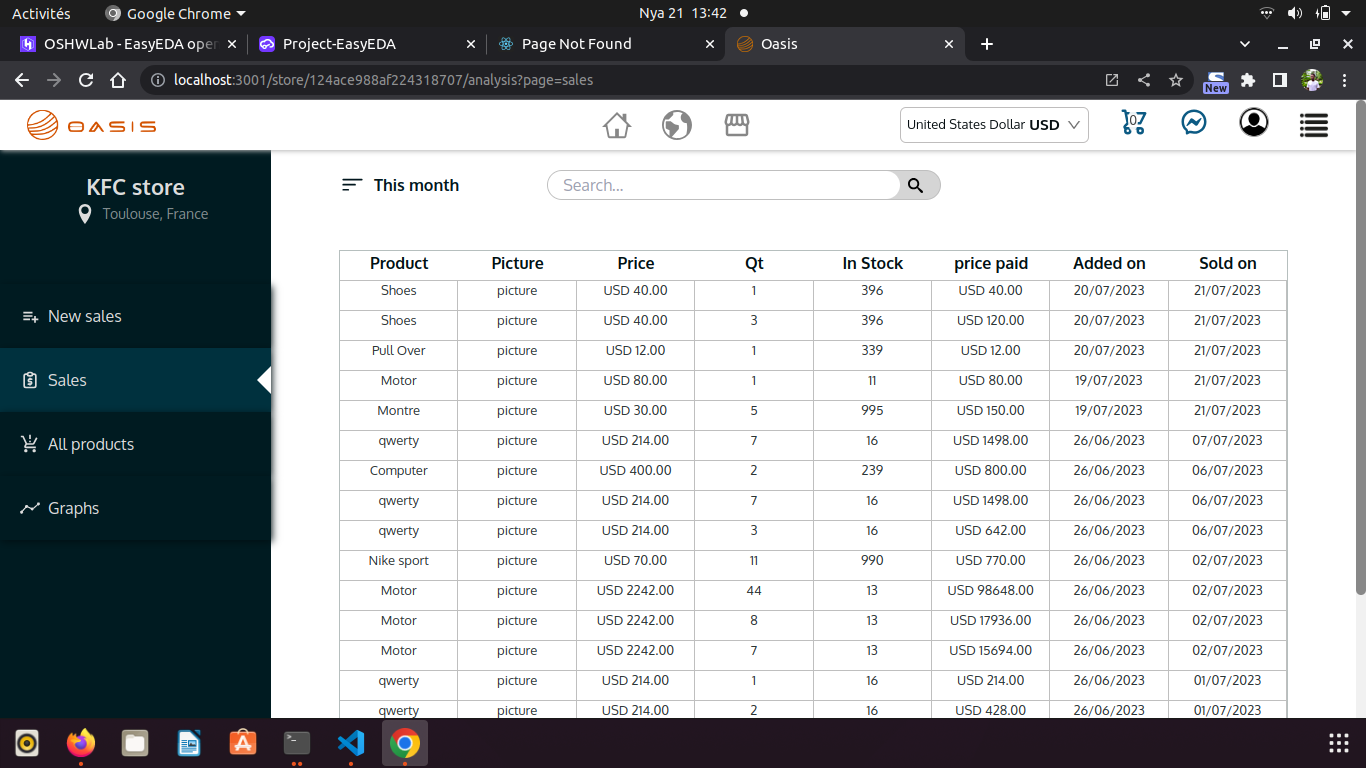The height and width of the screenshot is (768, 1366).
Task: Click the In Stock column header
Action: pyautogui.click(x=873, y=264)
